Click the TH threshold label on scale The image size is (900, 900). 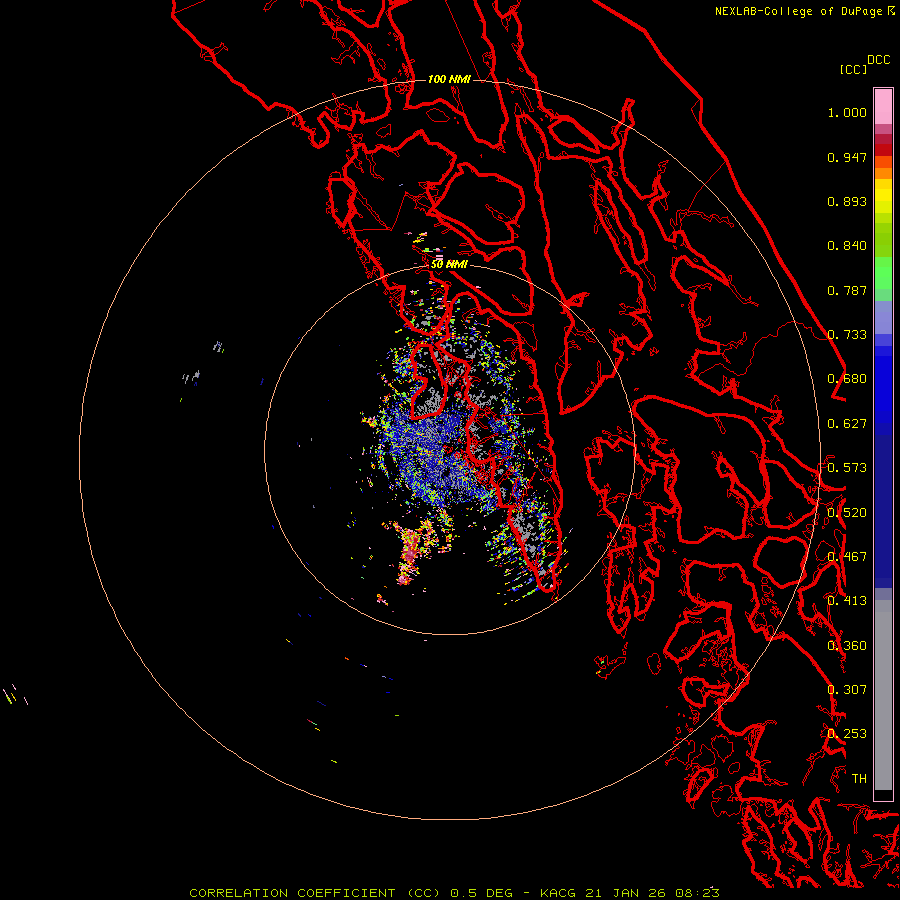click(x=859, y=779)
